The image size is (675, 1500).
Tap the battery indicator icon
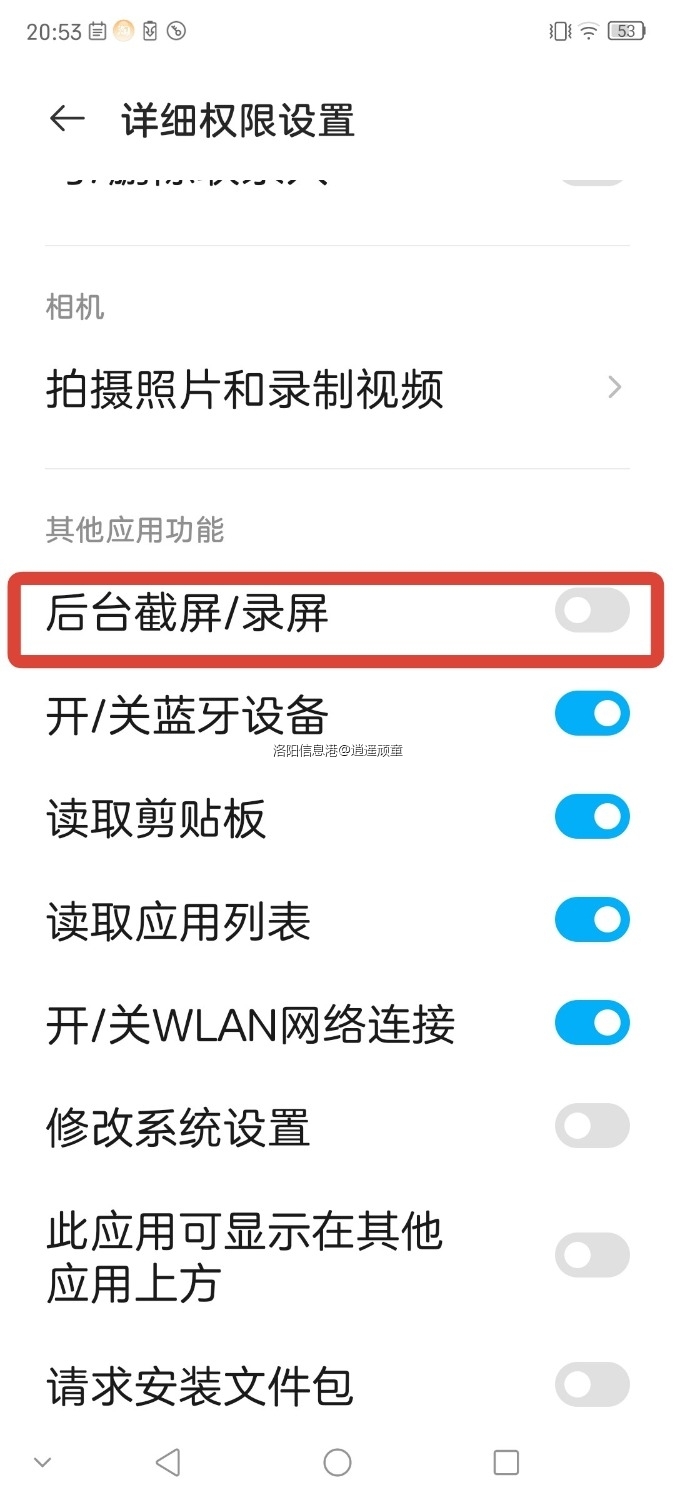coord(626,31)
